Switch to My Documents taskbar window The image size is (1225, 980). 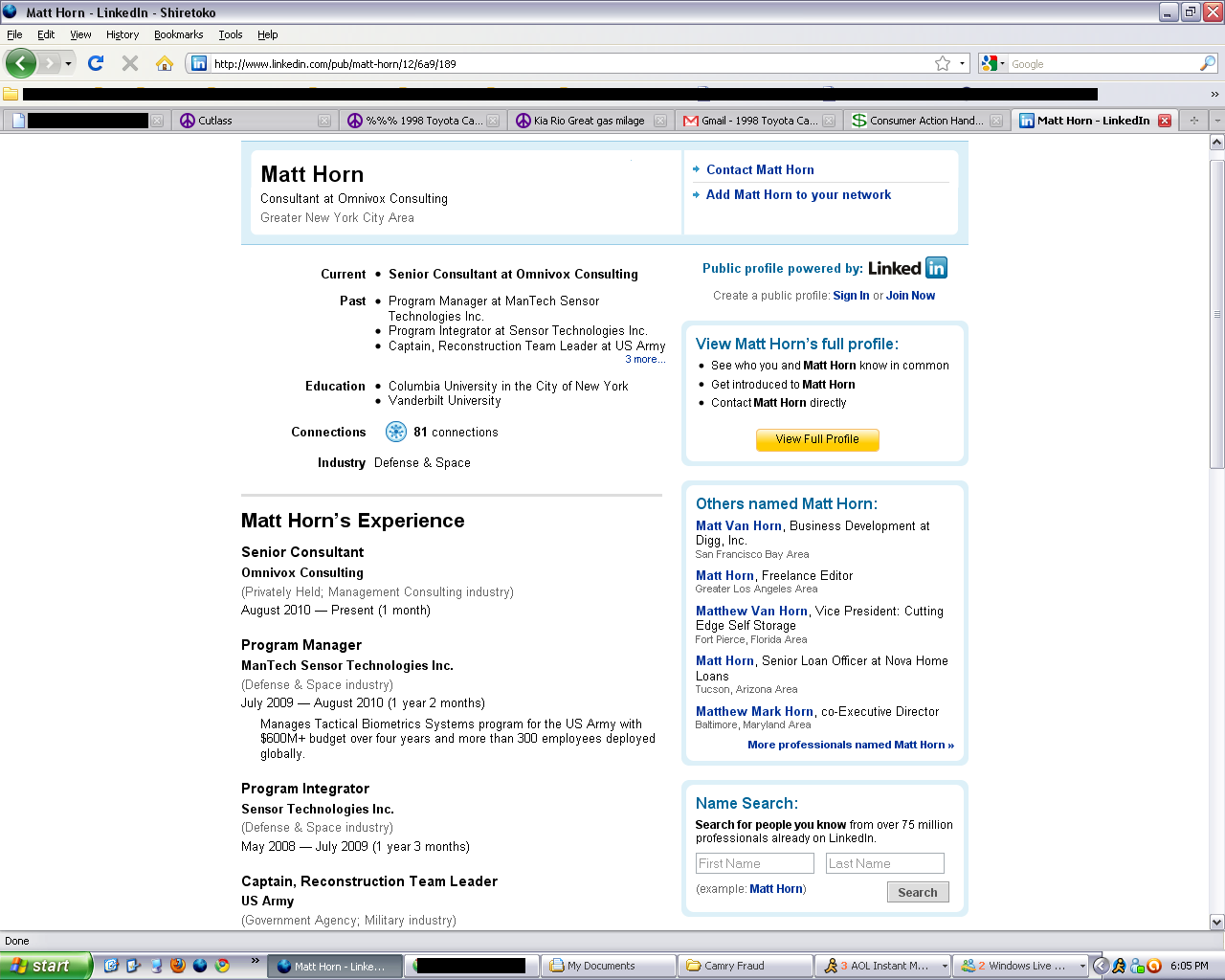point(608,966)
